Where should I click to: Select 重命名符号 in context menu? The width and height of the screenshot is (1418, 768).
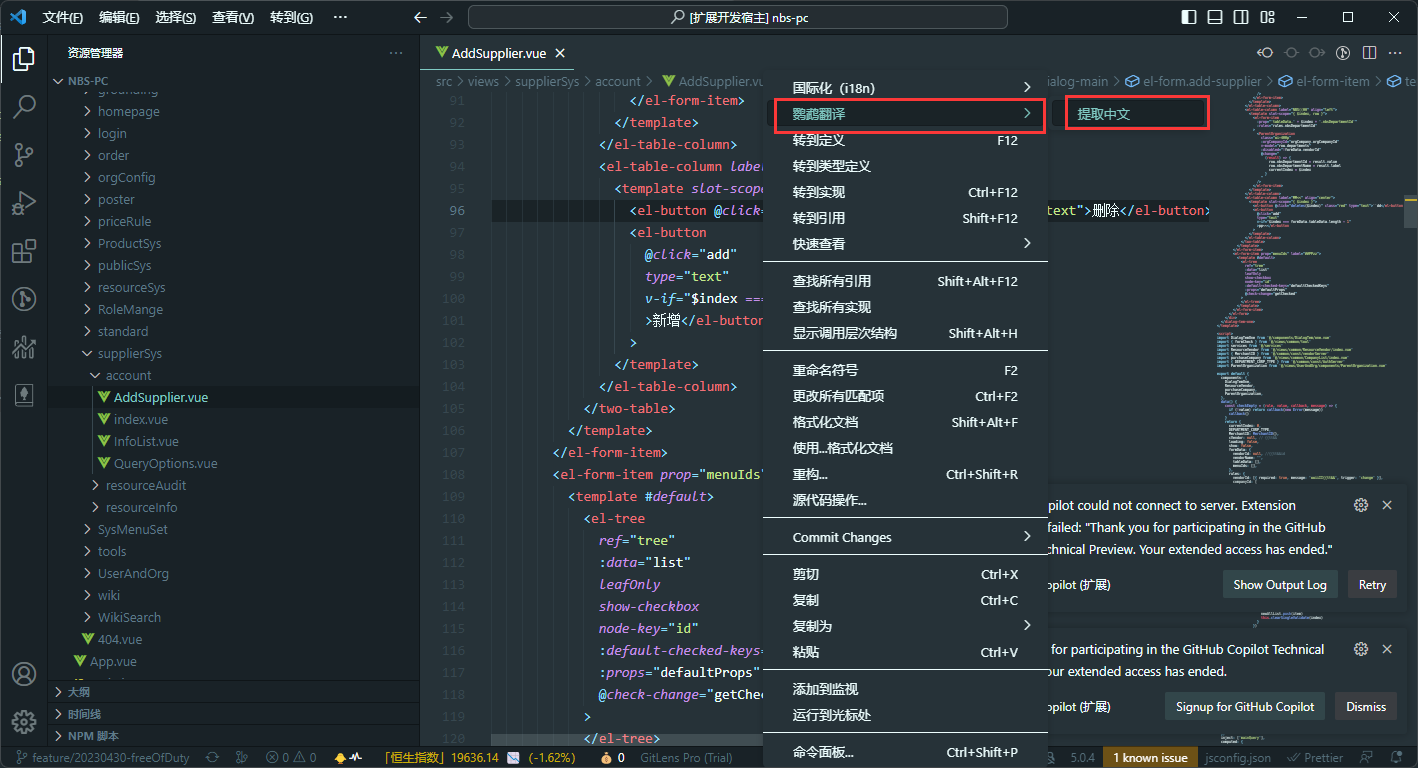pos(905,370)
